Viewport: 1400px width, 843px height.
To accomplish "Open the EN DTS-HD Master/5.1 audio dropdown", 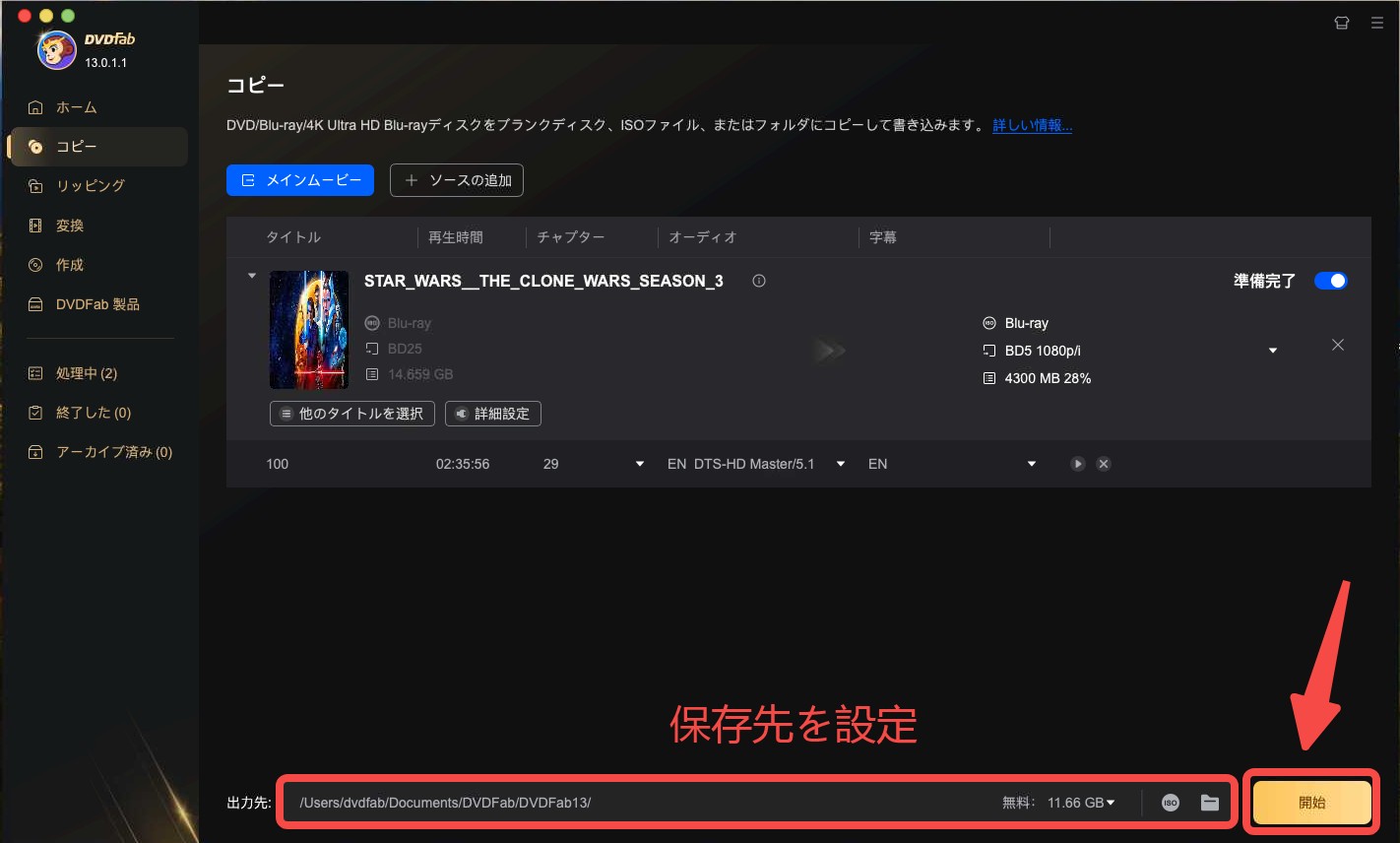I will tap(841, 464).
